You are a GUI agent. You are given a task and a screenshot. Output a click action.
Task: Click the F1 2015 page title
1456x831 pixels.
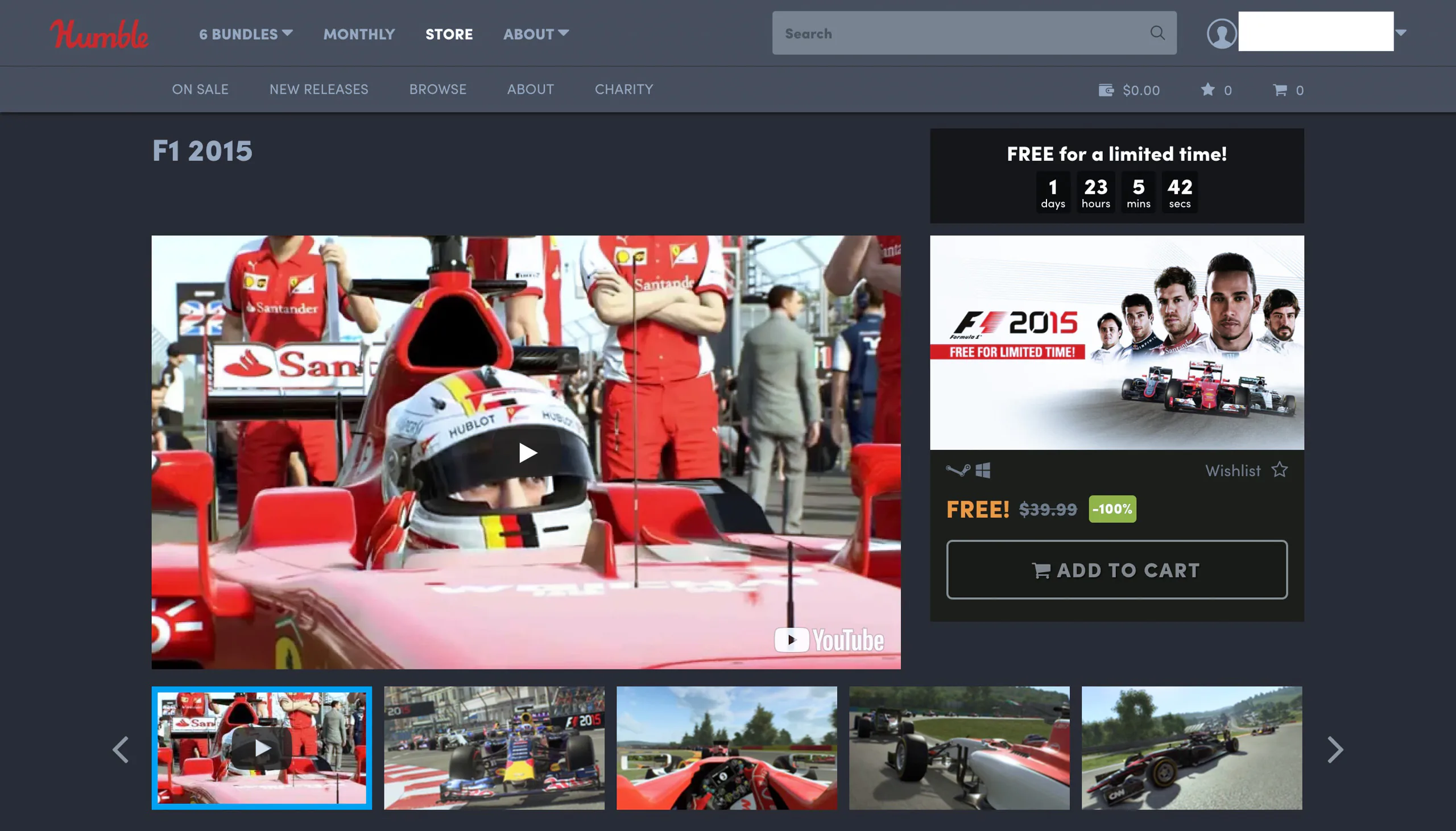point(202,151)
